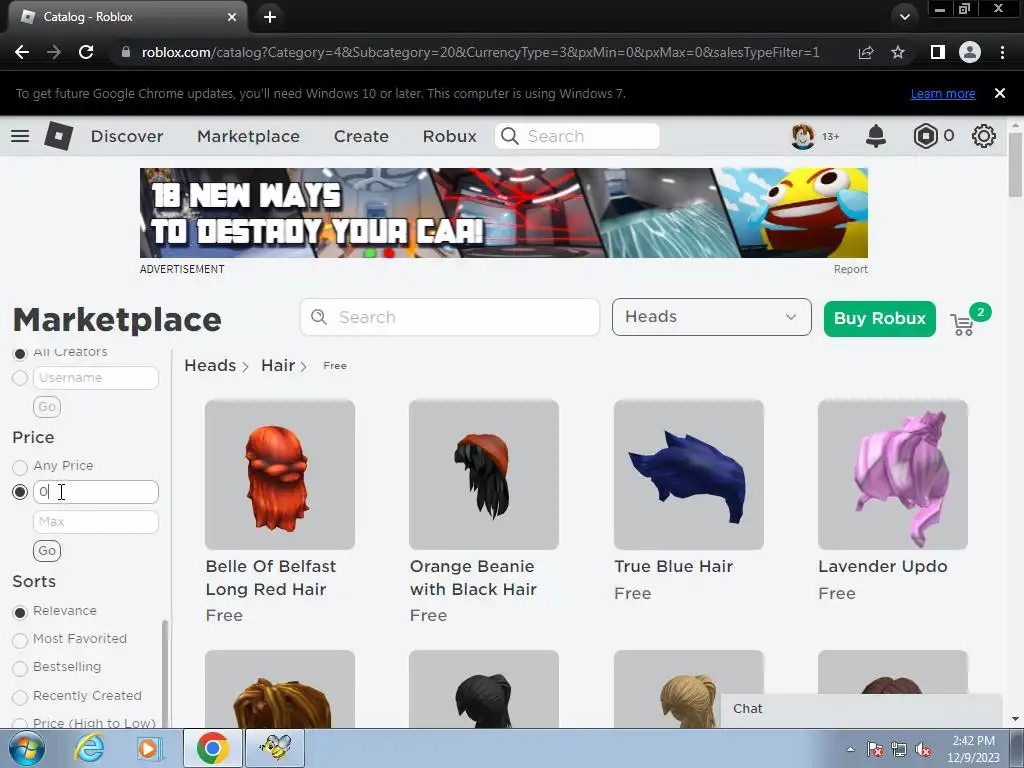Open the Windows Start menu

27,748
